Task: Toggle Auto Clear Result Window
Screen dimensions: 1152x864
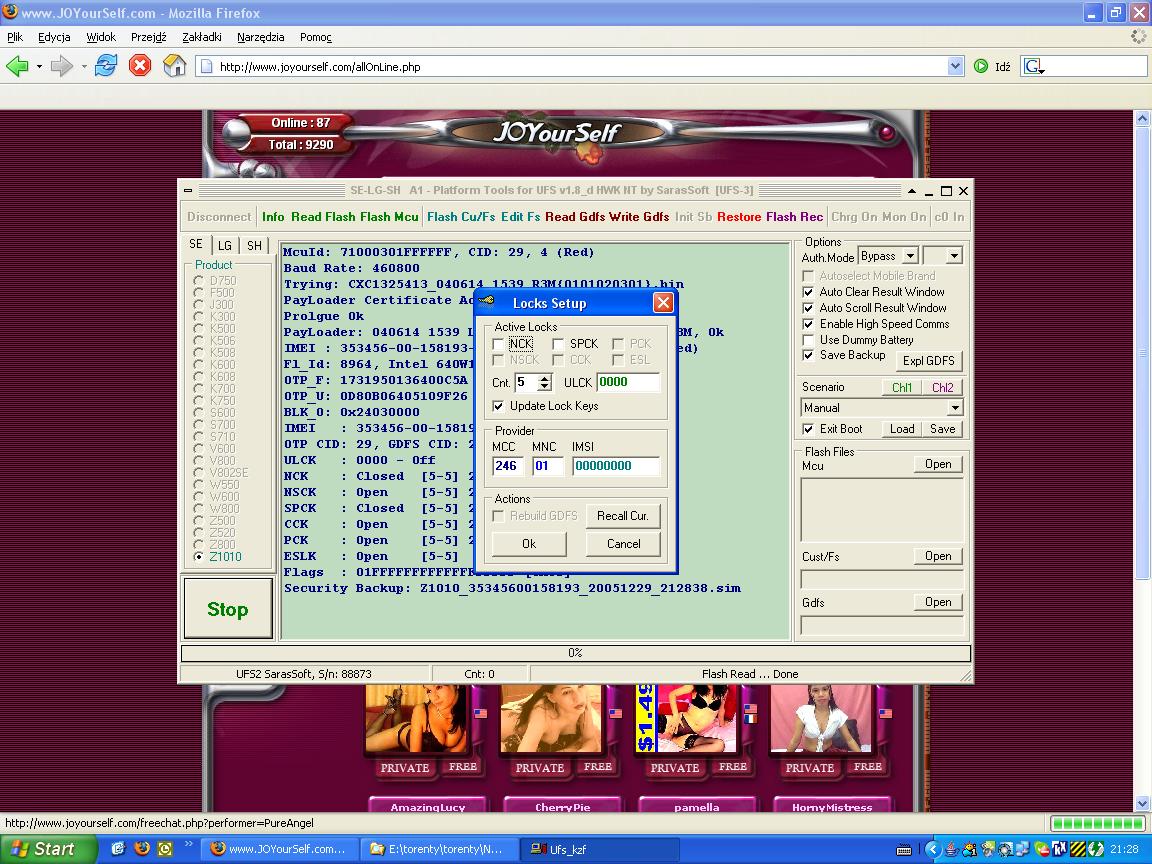Action: (808, 292)
